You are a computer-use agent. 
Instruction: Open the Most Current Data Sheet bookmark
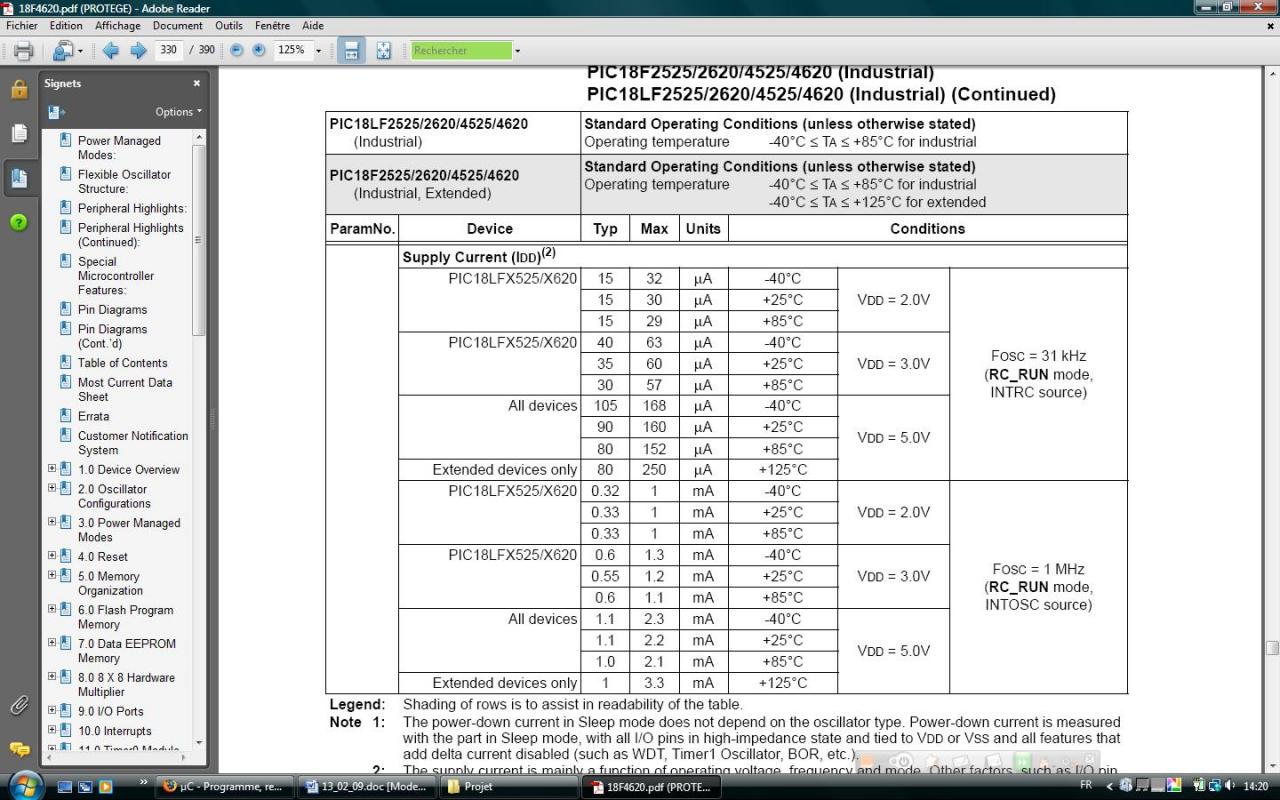pos(125,389)
